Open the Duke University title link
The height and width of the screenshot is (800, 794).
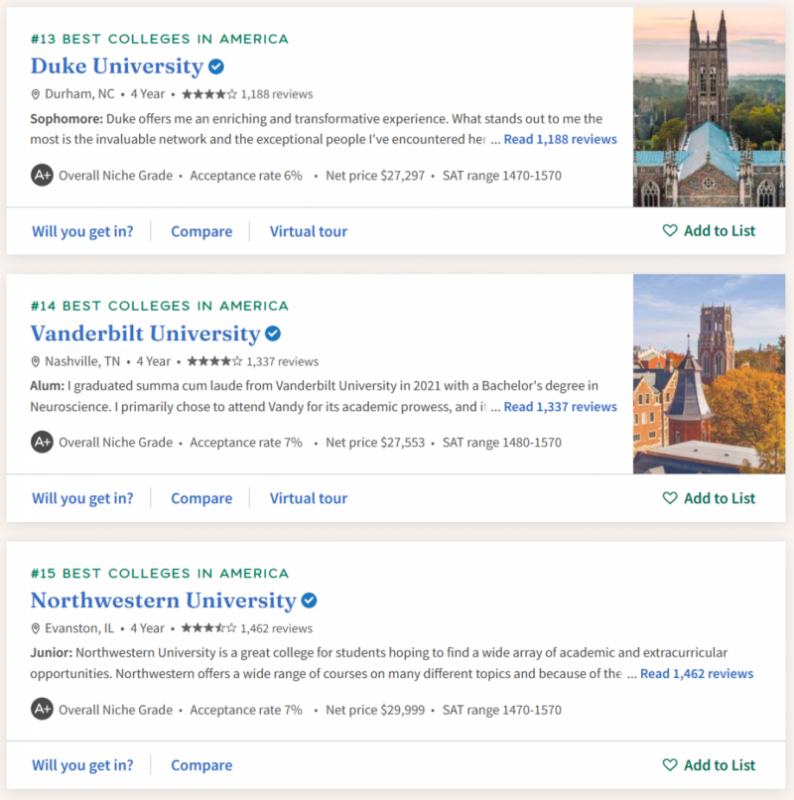117,66
